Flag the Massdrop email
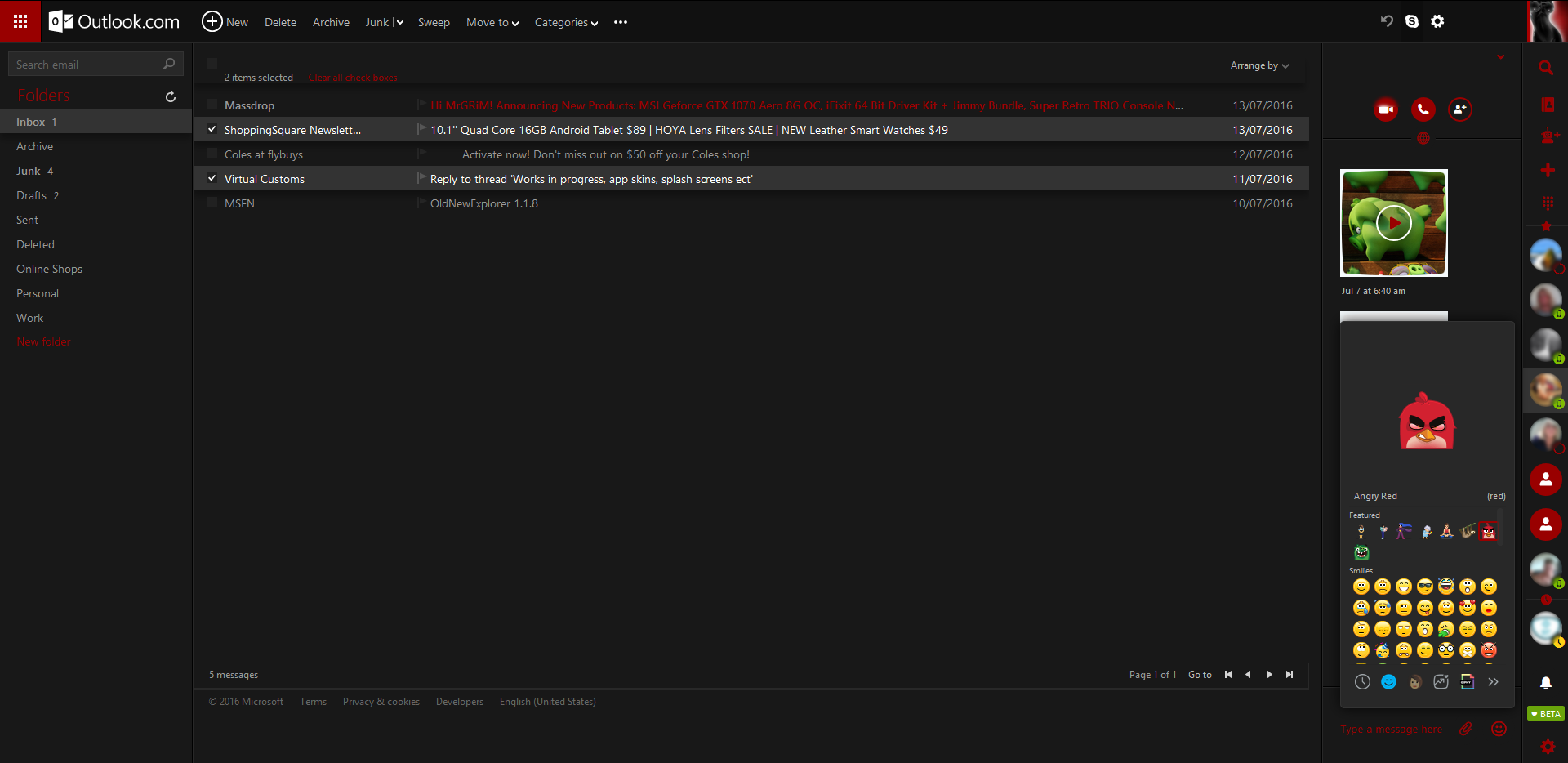Viewport: 1568px width, 763px height. [x=421, y=105]
